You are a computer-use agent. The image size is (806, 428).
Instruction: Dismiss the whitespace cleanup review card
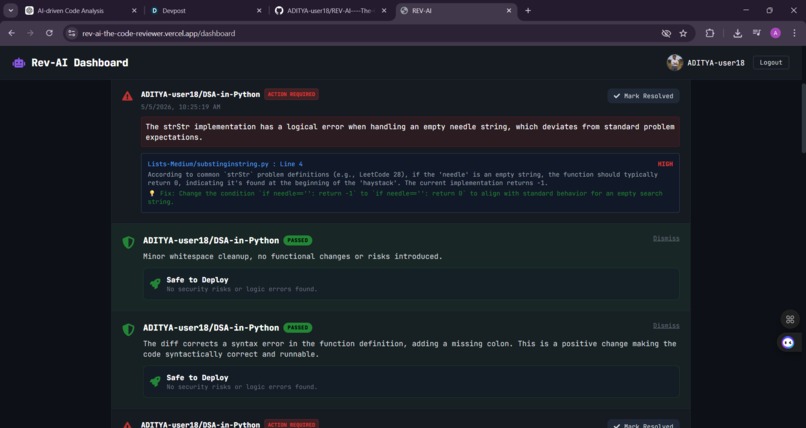click(666, 238)
